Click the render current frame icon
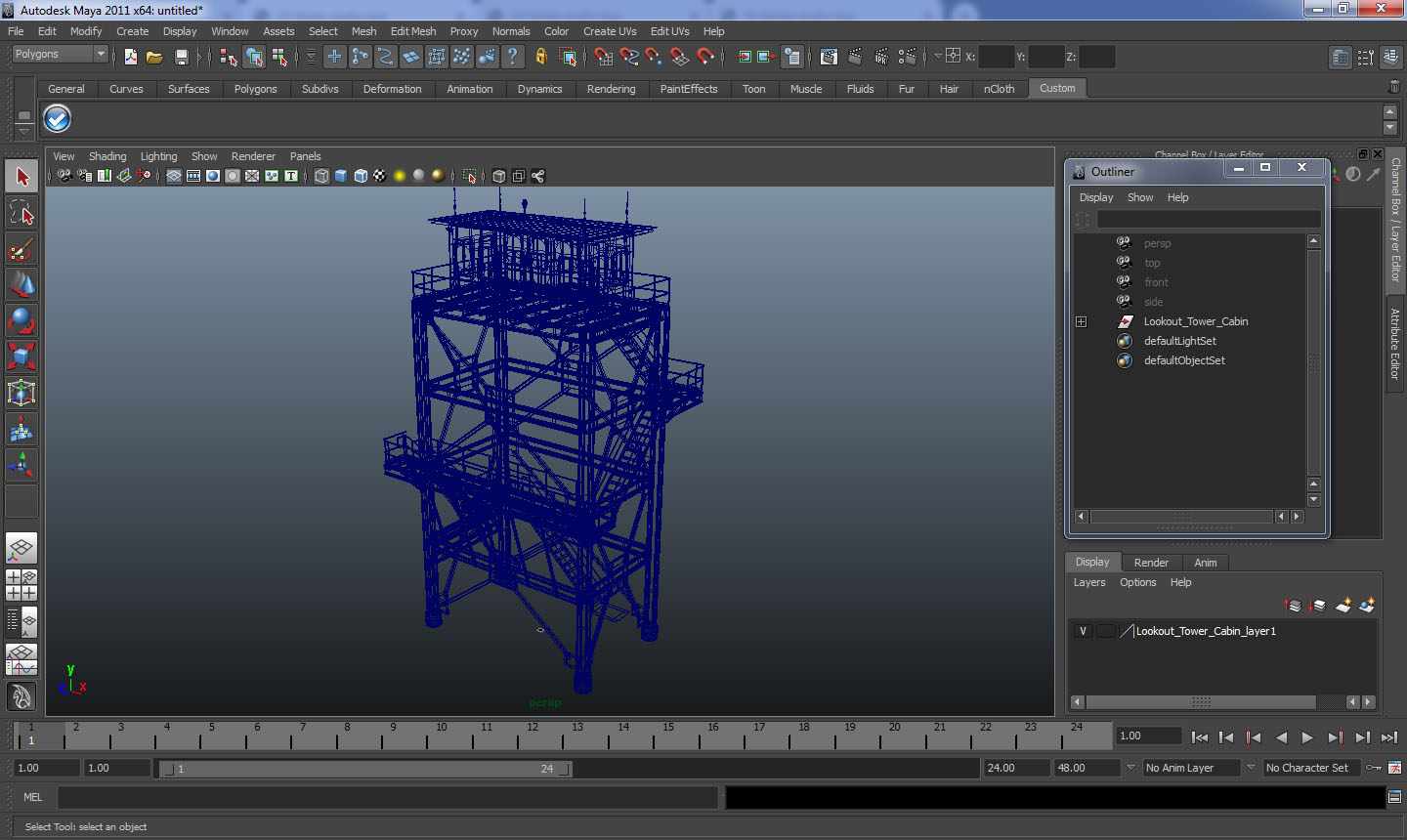The height and width of the screenshot is (840, 1407). [855, 57]
